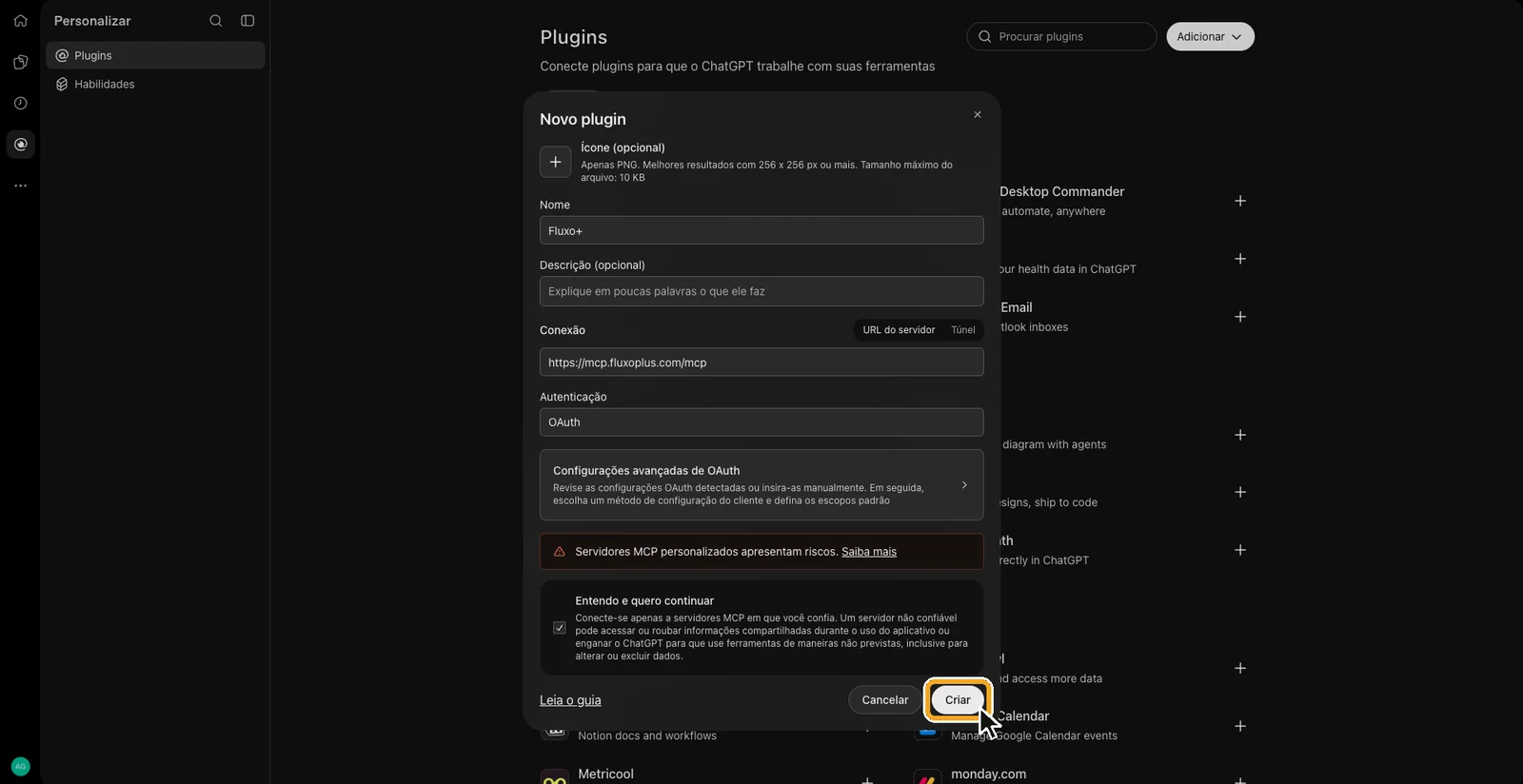Image resolution: width=1523 pixels, height=784 pixels.
Task: Click the Descrição (opcional) input field
Action: 761,291
